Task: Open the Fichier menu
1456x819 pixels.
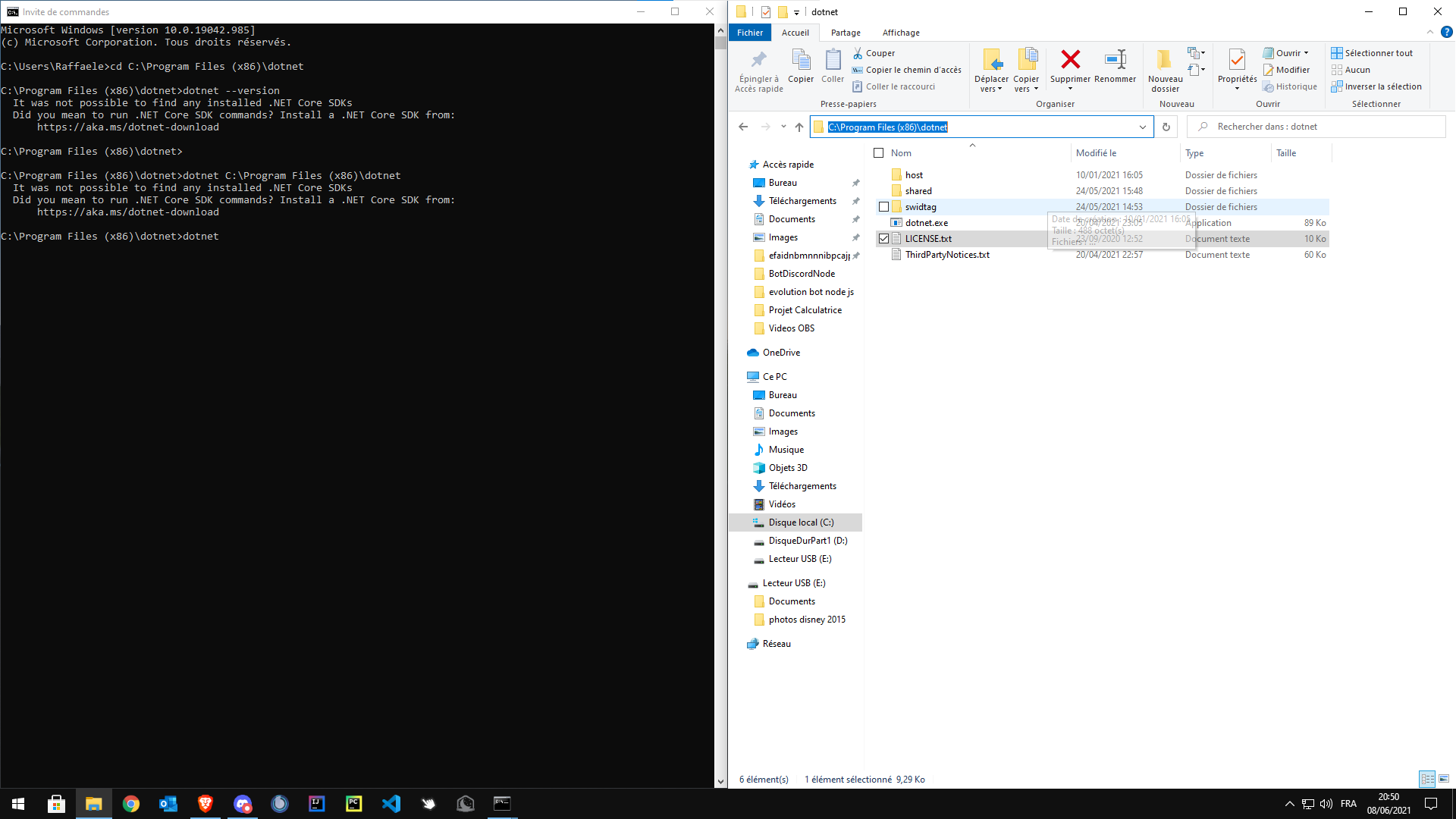Action: click(750, 32)
